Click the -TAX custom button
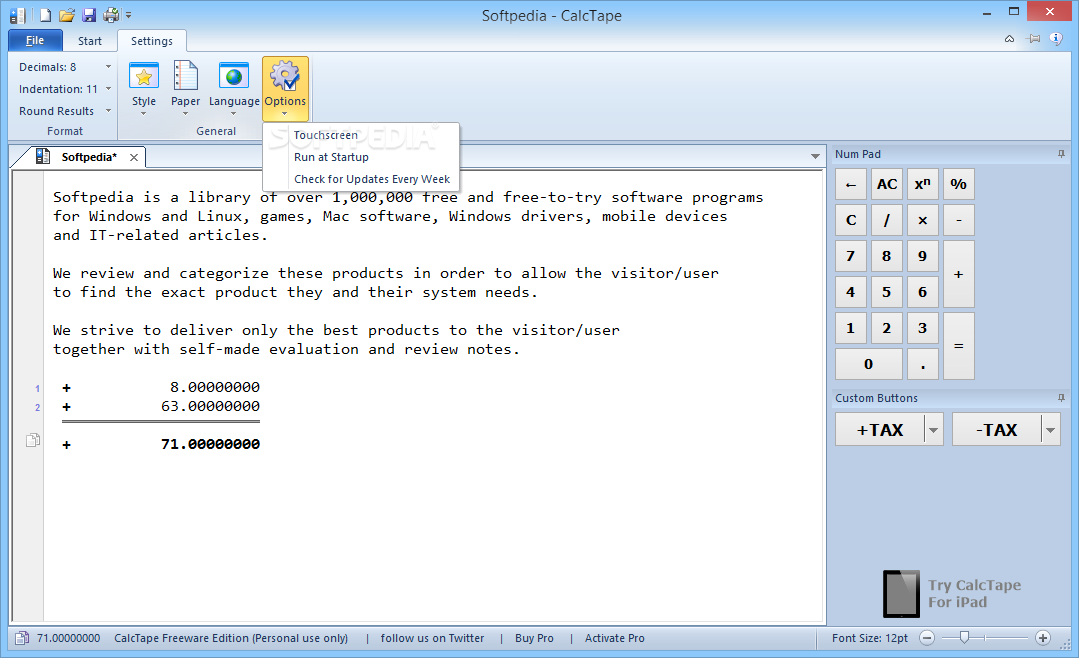Screen dimensions: 1079x658 996,429
